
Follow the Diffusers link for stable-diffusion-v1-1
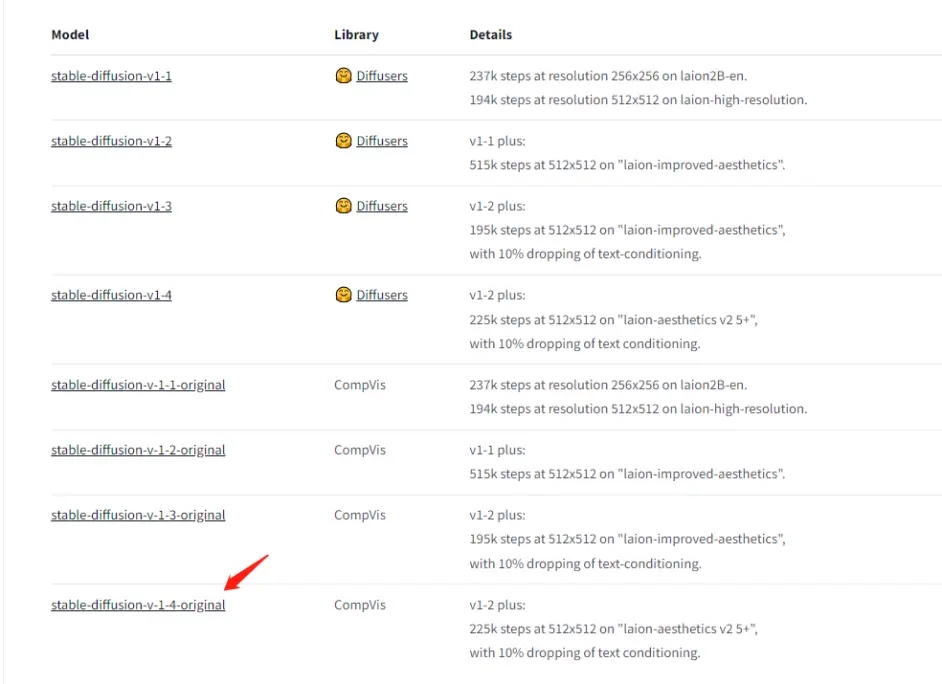click(x=382, y=76)
